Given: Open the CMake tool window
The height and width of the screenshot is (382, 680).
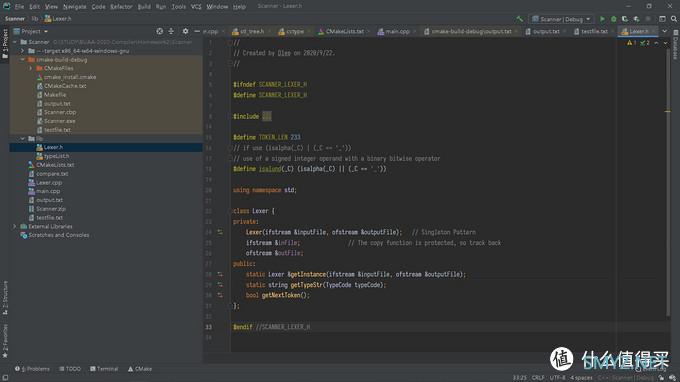Looking at the screenshot, I should click(x=140, y=369).
